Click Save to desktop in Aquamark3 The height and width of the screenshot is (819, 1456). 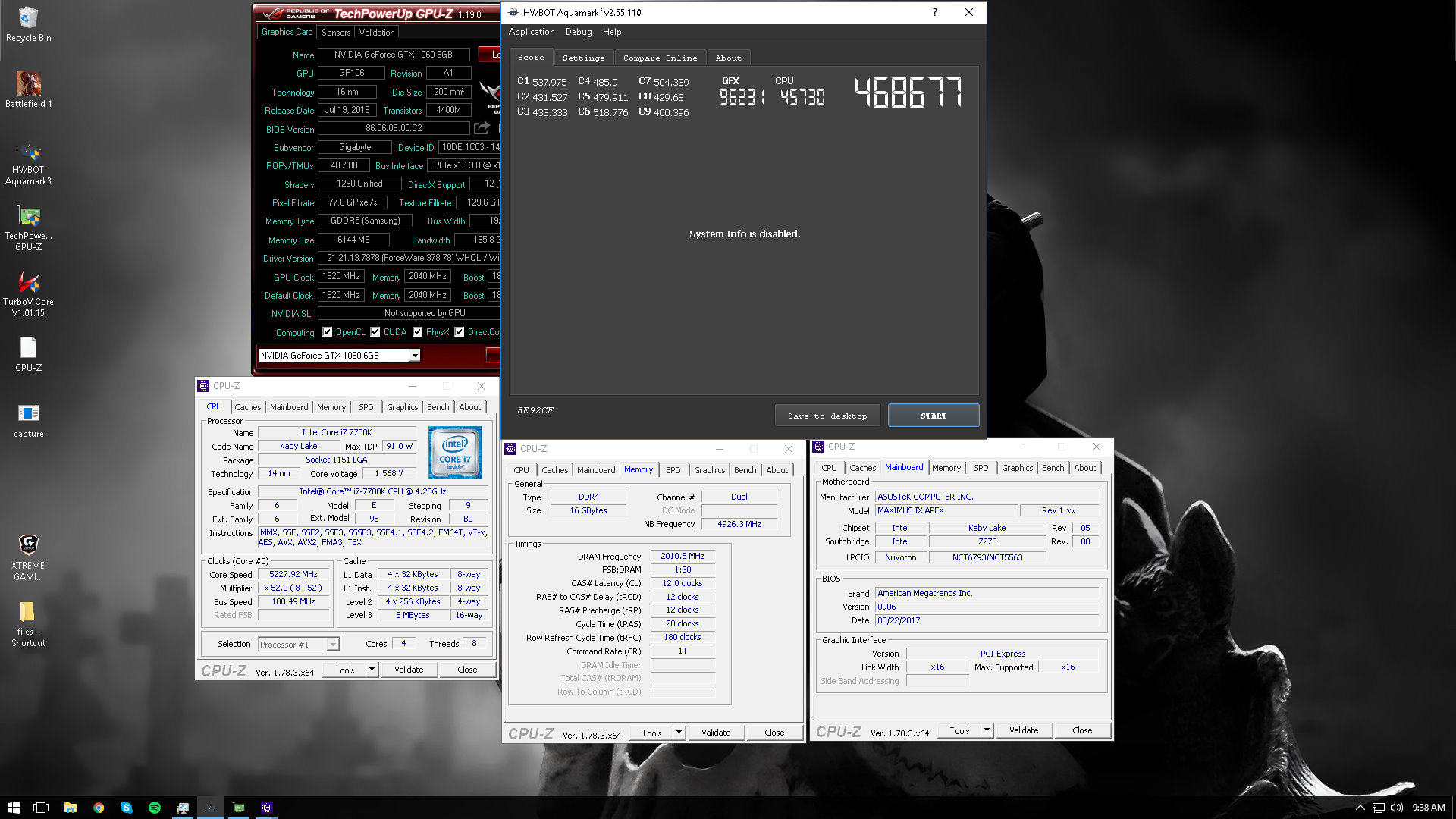click(x=827, y=416)
